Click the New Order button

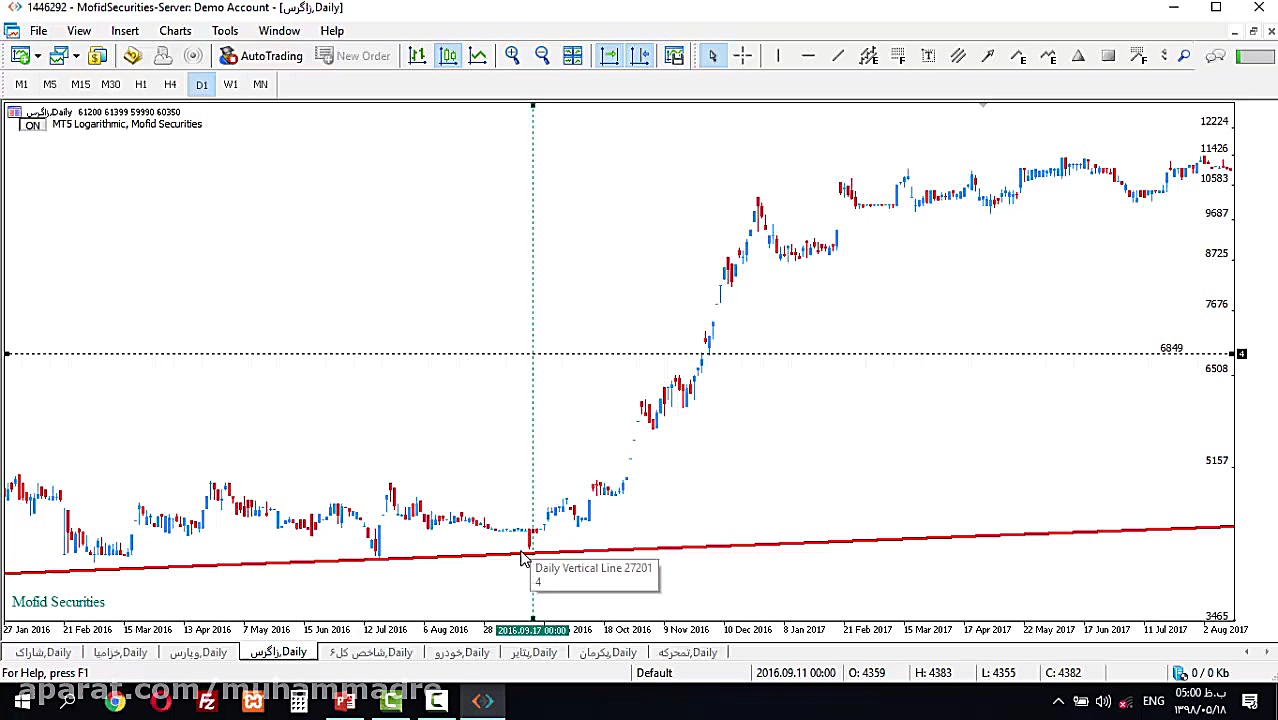pos(353,56)
